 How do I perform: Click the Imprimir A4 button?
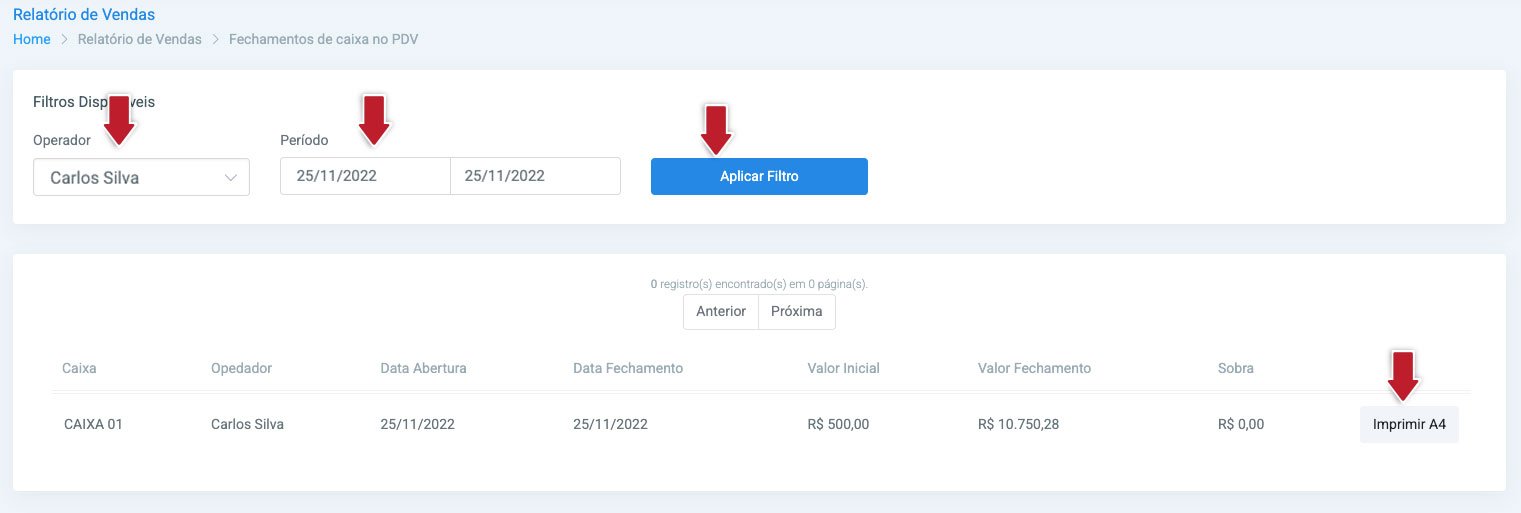point(1409,424)
